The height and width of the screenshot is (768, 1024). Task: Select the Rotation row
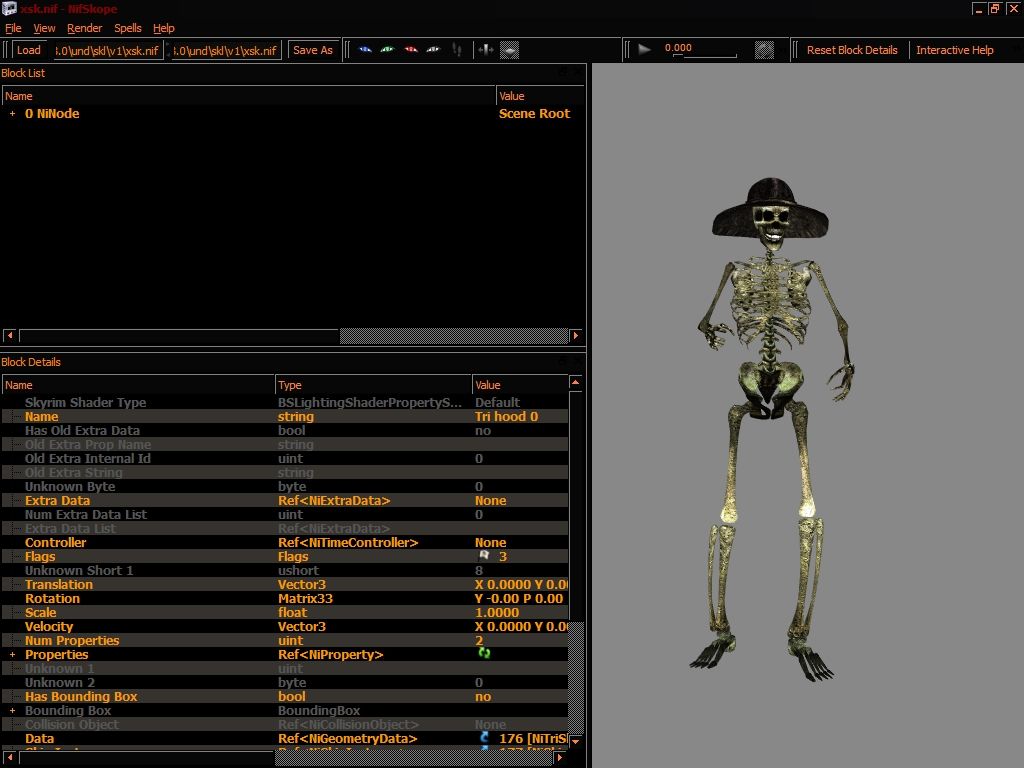285,598
